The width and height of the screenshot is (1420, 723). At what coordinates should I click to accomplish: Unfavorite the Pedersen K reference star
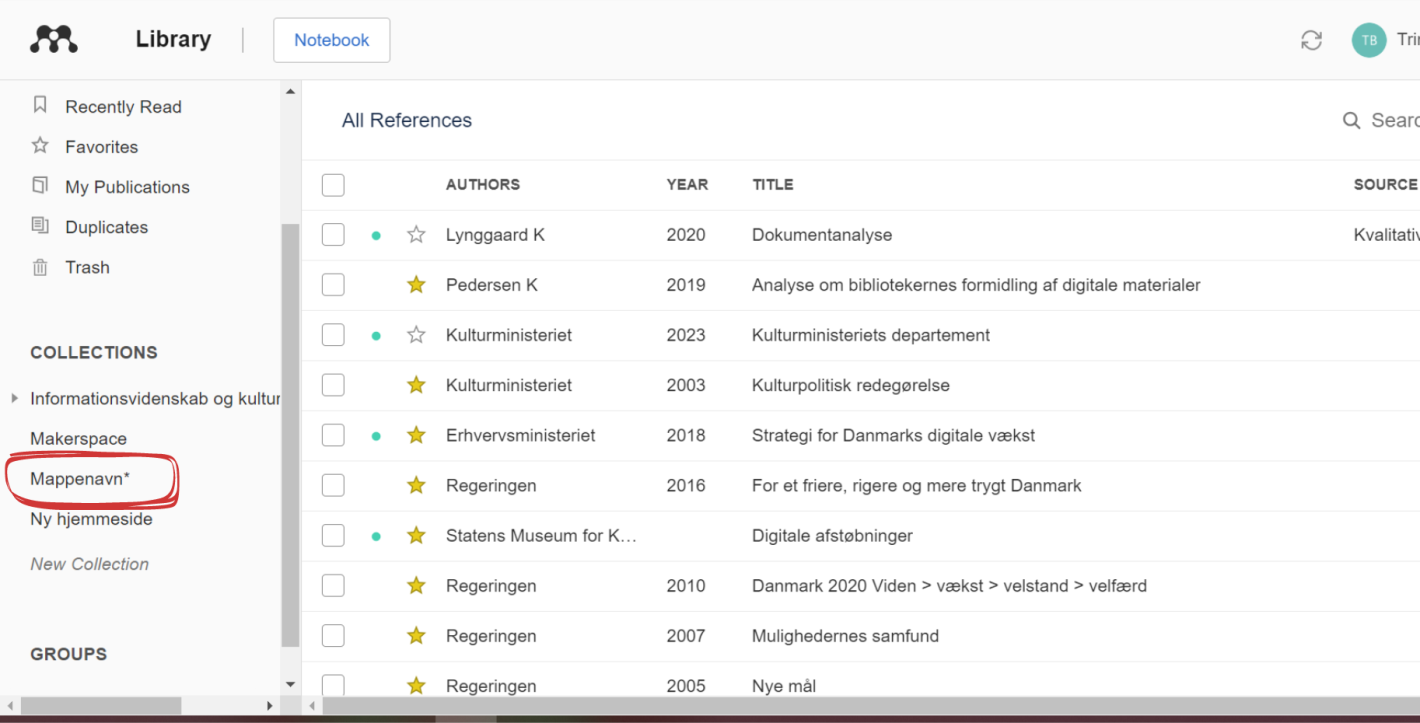(x=417, y=285)
